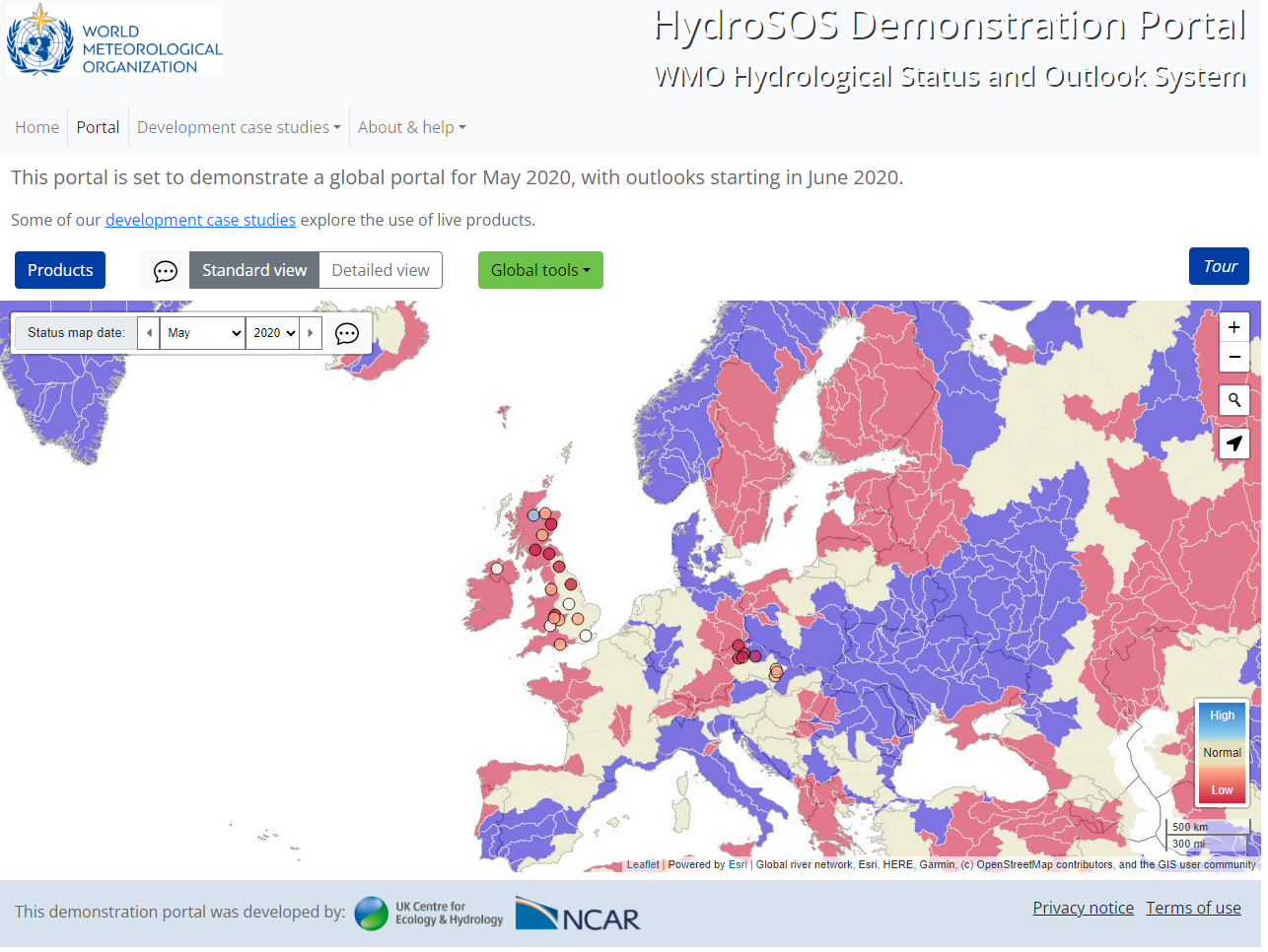Click the High-Normal-Low color legend

[x=1222, y=753]
